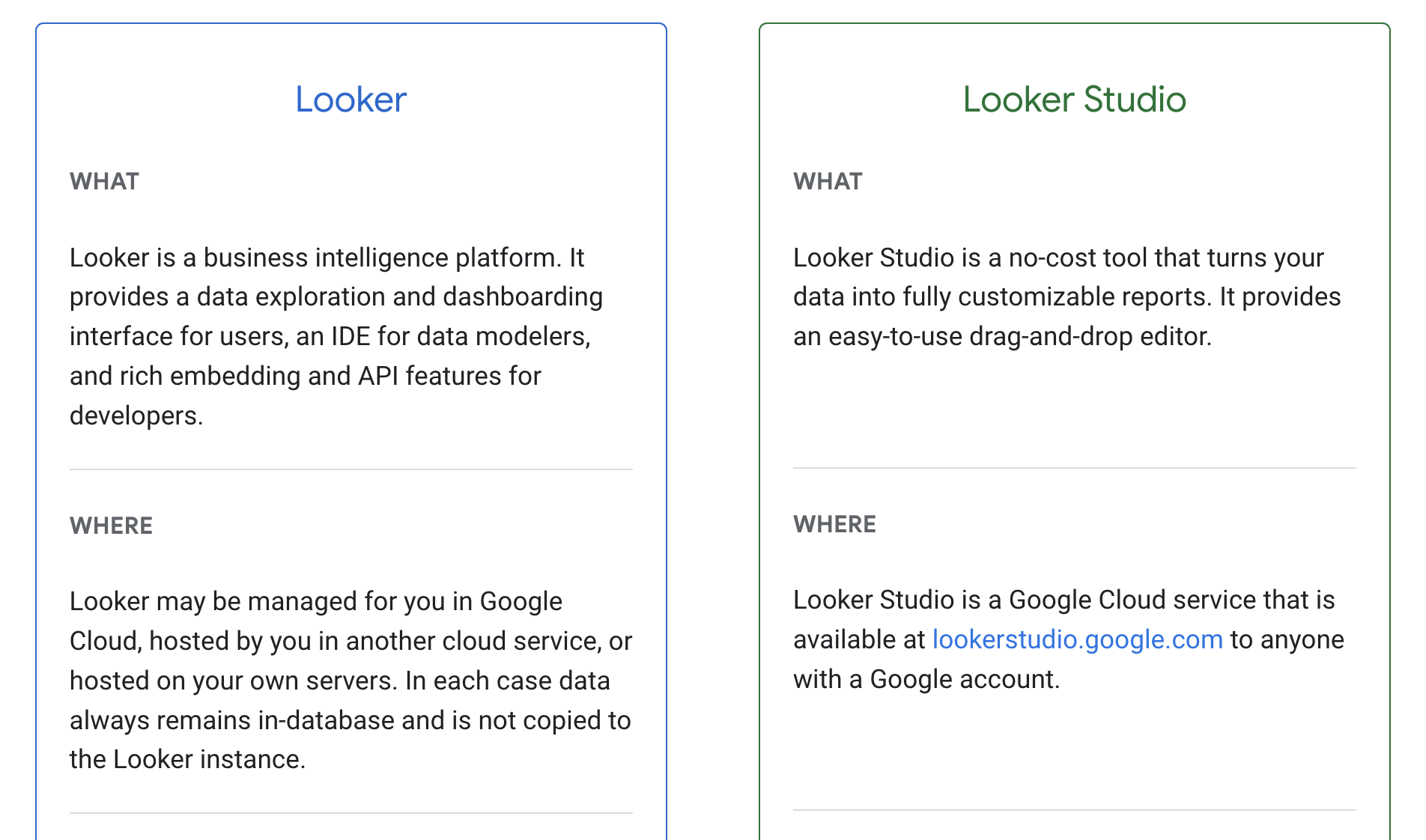Click the paragraph about Looker hosting options

pyautogui.click(x=351, y=681)
